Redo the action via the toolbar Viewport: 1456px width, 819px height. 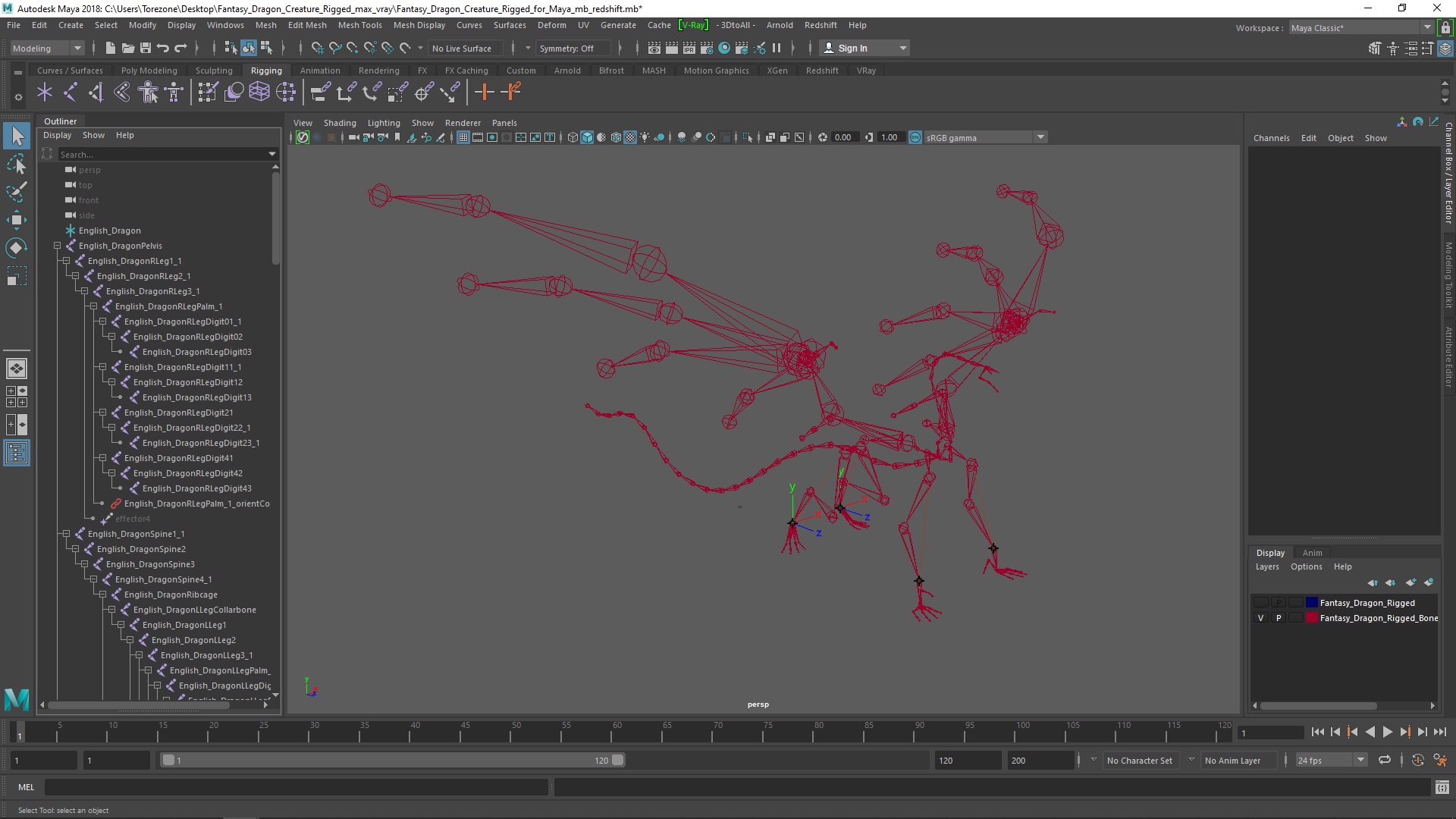[180, 48]
